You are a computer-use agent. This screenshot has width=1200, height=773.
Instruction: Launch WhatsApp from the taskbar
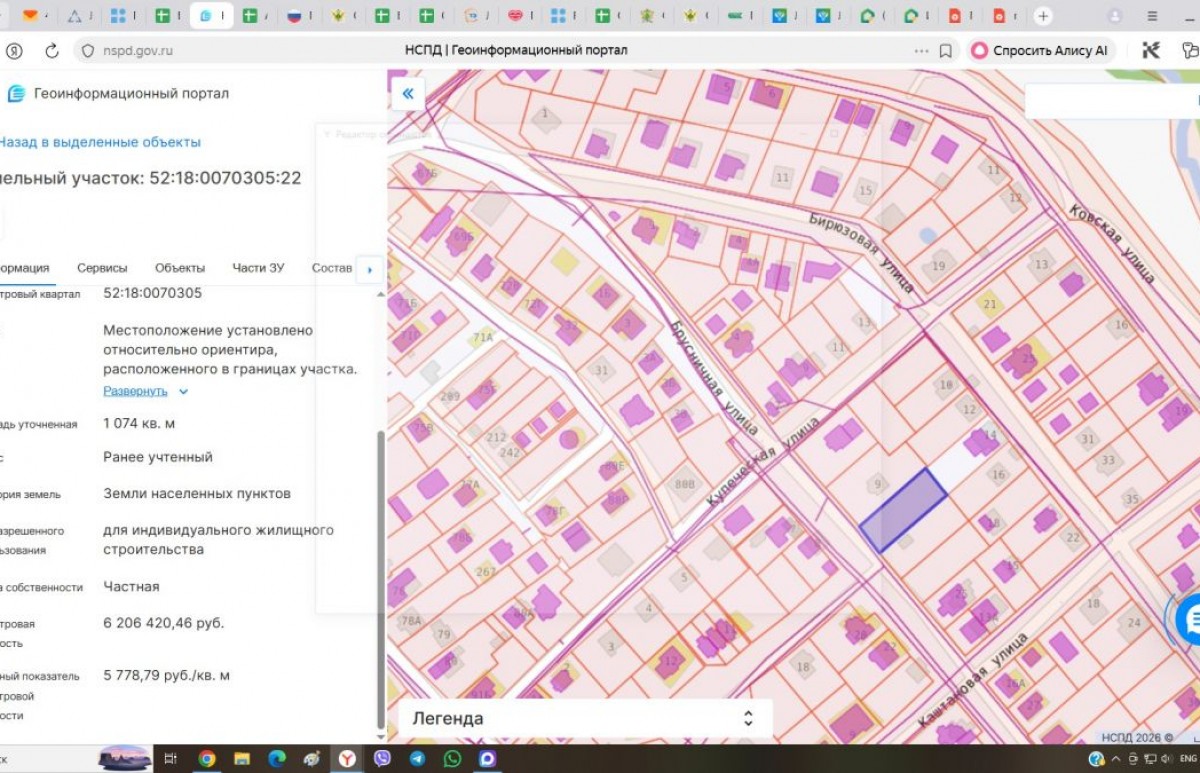coord(452,759)
